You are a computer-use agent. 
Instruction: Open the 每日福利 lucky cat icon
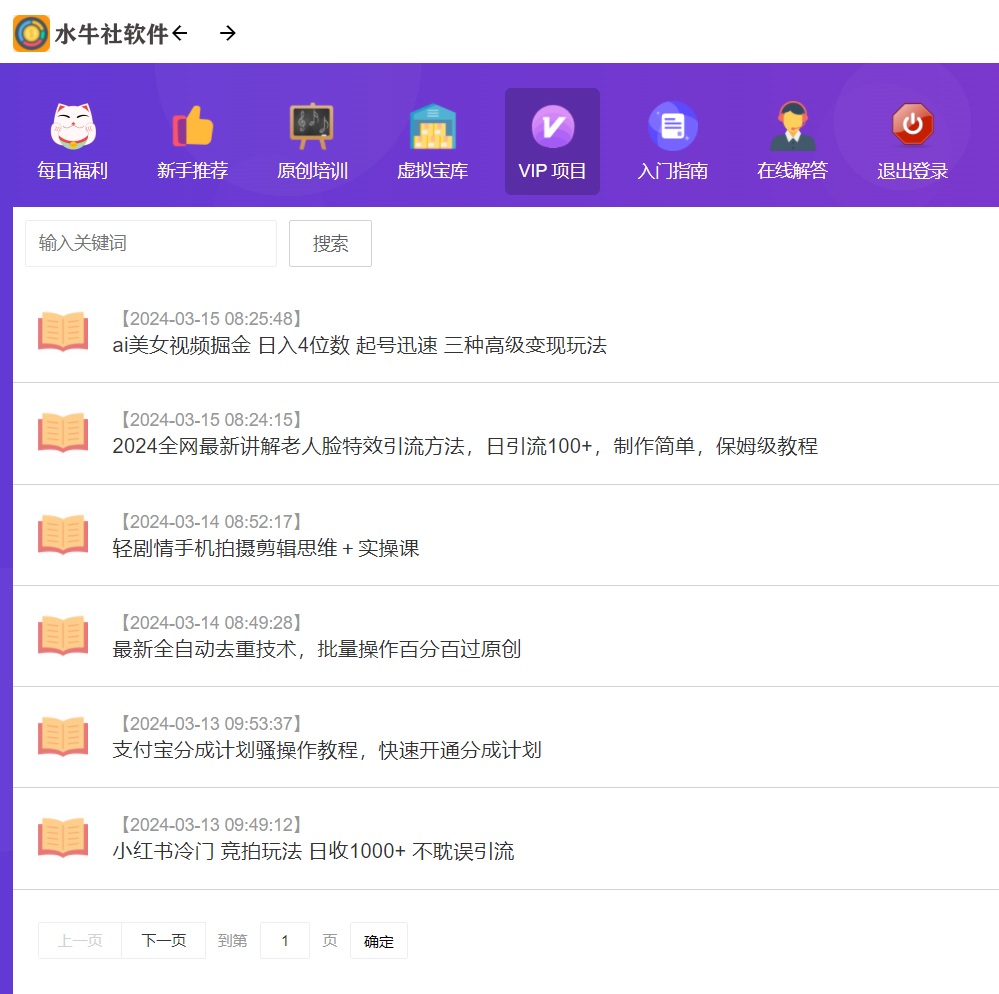[x=73, y=126]
